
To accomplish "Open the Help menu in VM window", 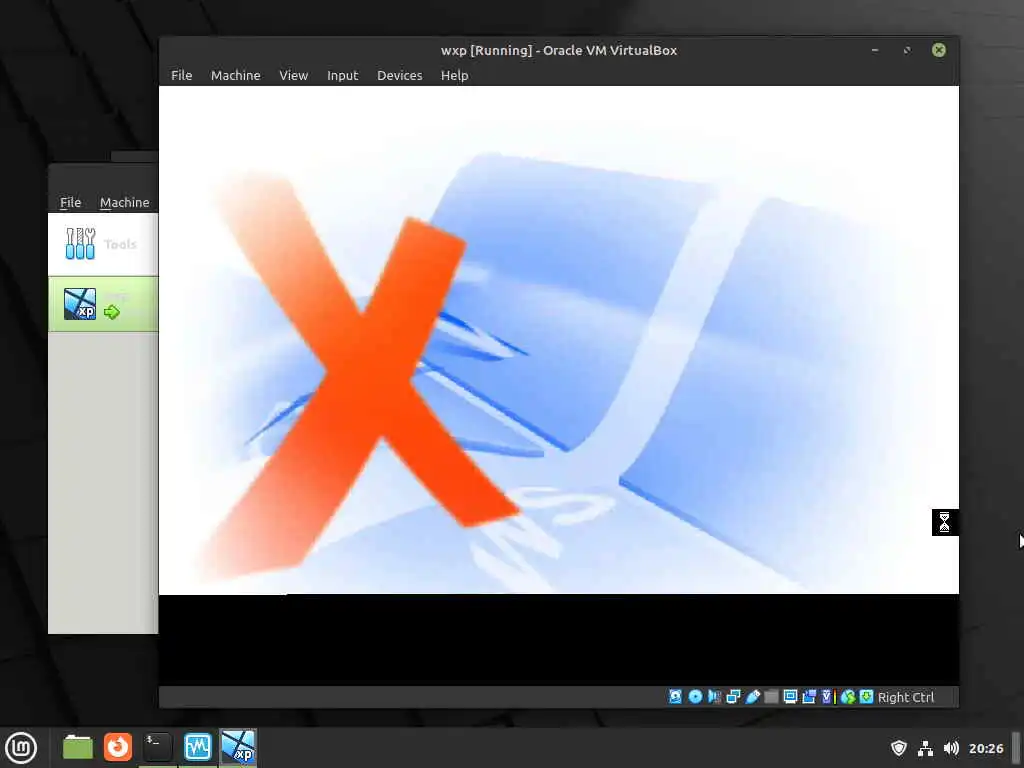I will [x=455, y=75].
